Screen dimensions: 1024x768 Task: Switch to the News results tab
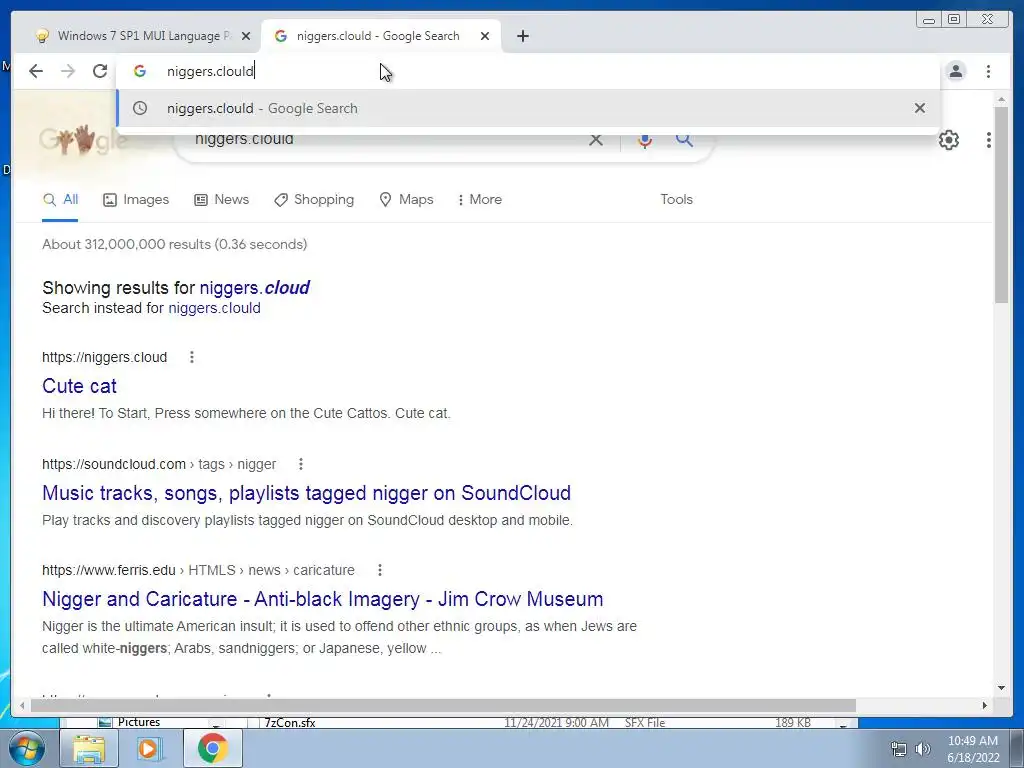[221, 200]
